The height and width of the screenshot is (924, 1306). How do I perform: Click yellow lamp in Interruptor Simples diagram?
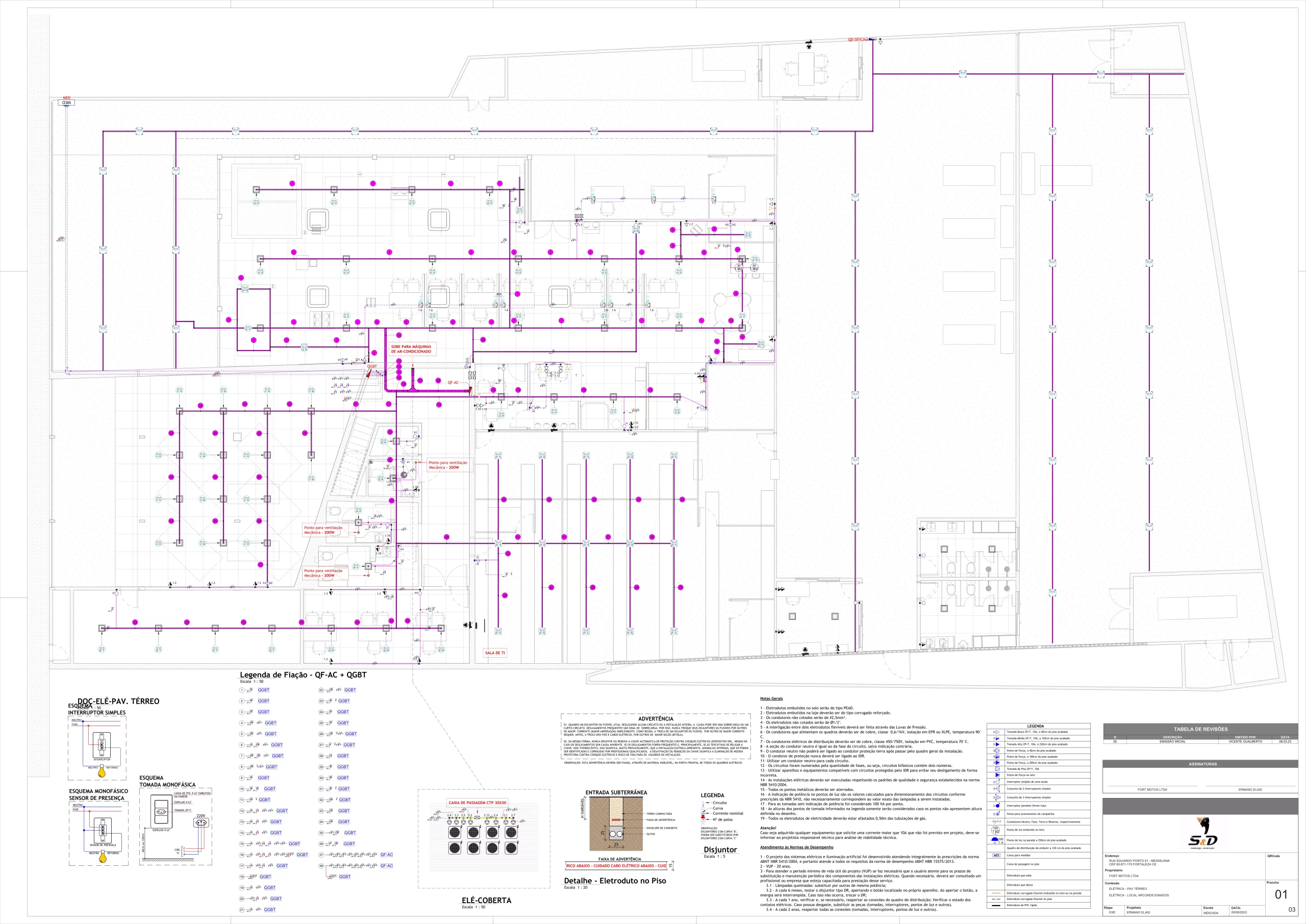coord(103,772)
